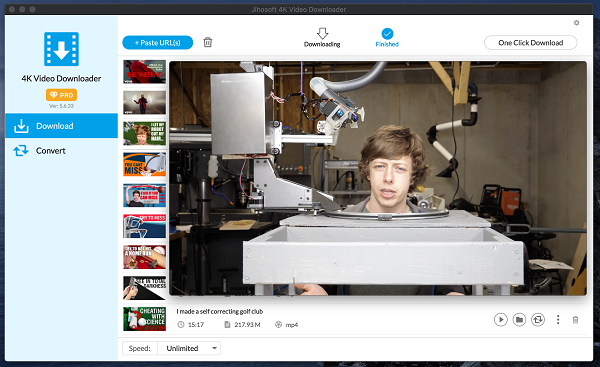Image resolution: width=600 pixels, height=367 pixels.
Task: Click the 4K Video Downloader logo icon
Action: (x=61, y=49)
